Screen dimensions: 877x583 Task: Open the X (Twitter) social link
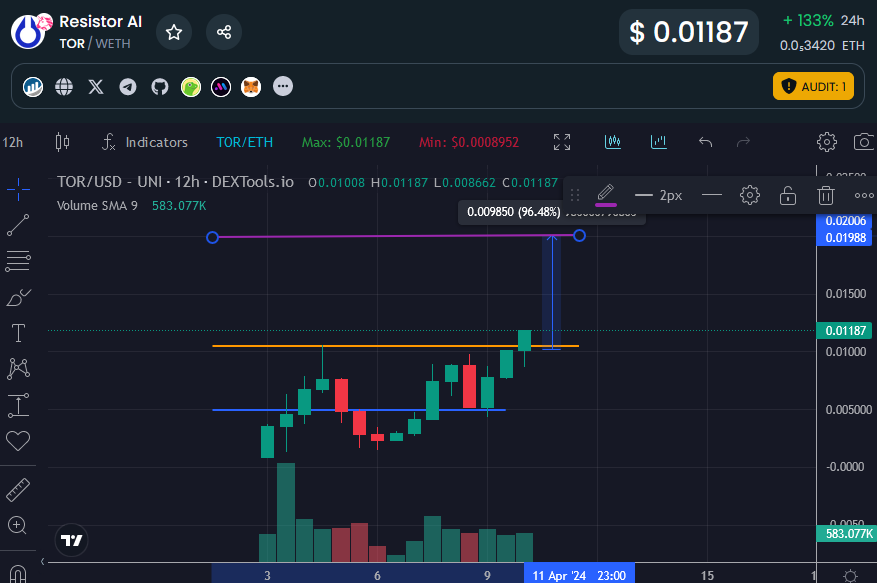[x=96, y=87]
